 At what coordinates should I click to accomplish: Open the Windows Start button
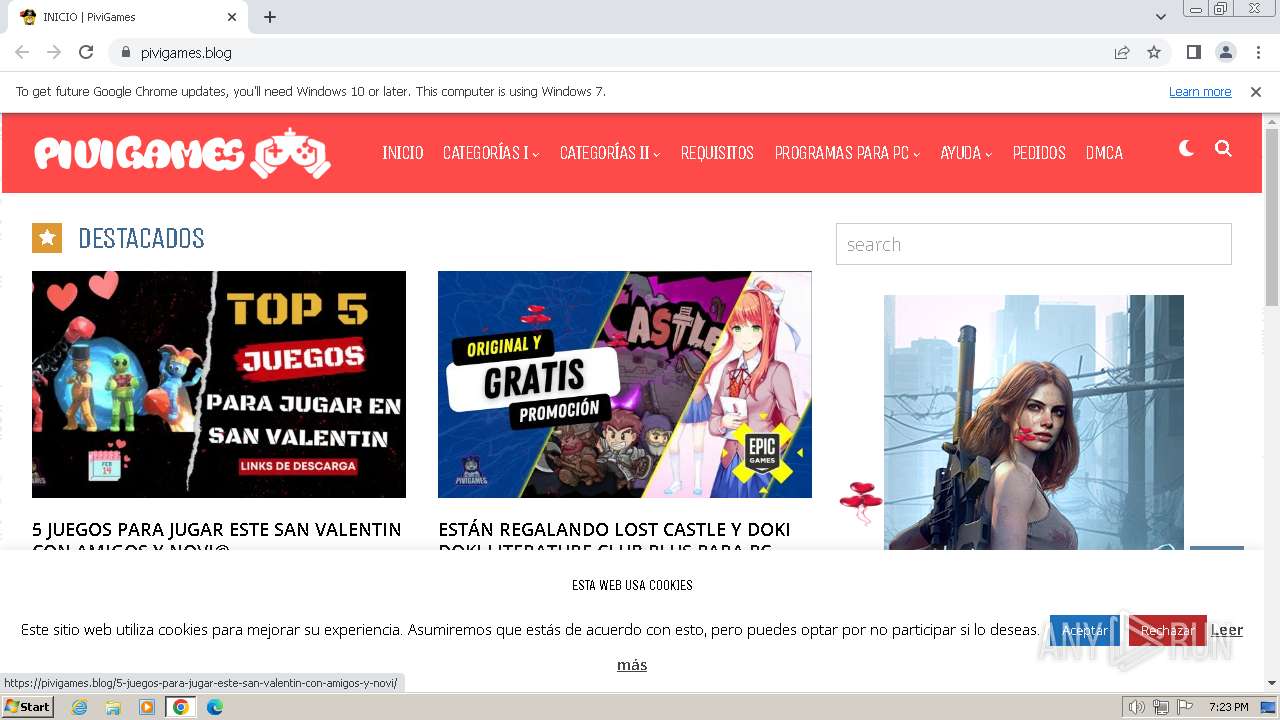(28, 707)
